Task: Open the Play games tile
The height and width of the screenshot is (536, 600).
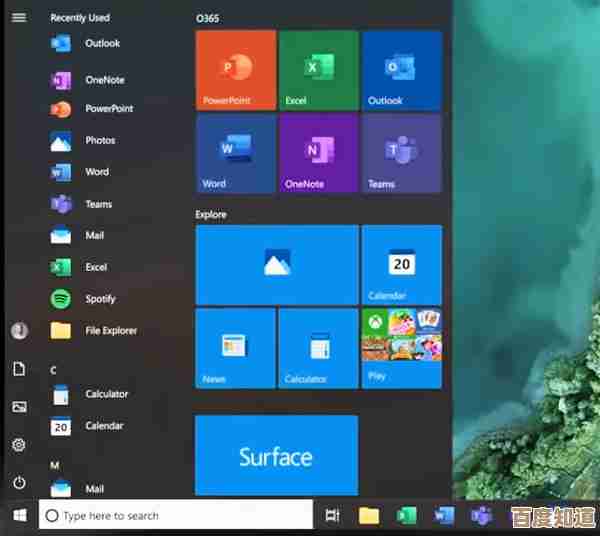Action: click(x=402, y=349)
